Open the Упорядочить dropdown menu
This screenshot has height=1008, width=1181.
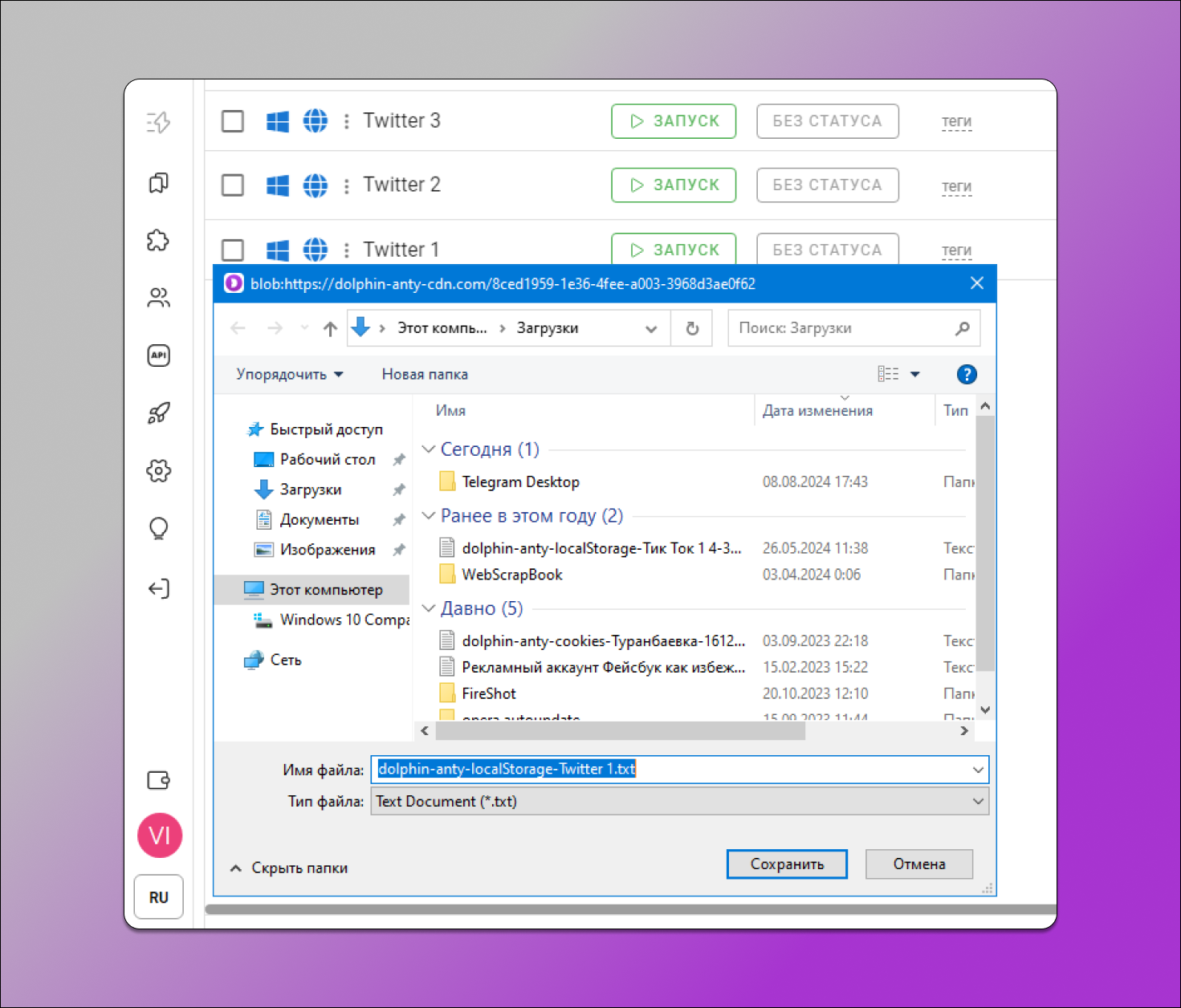[289, 375]
